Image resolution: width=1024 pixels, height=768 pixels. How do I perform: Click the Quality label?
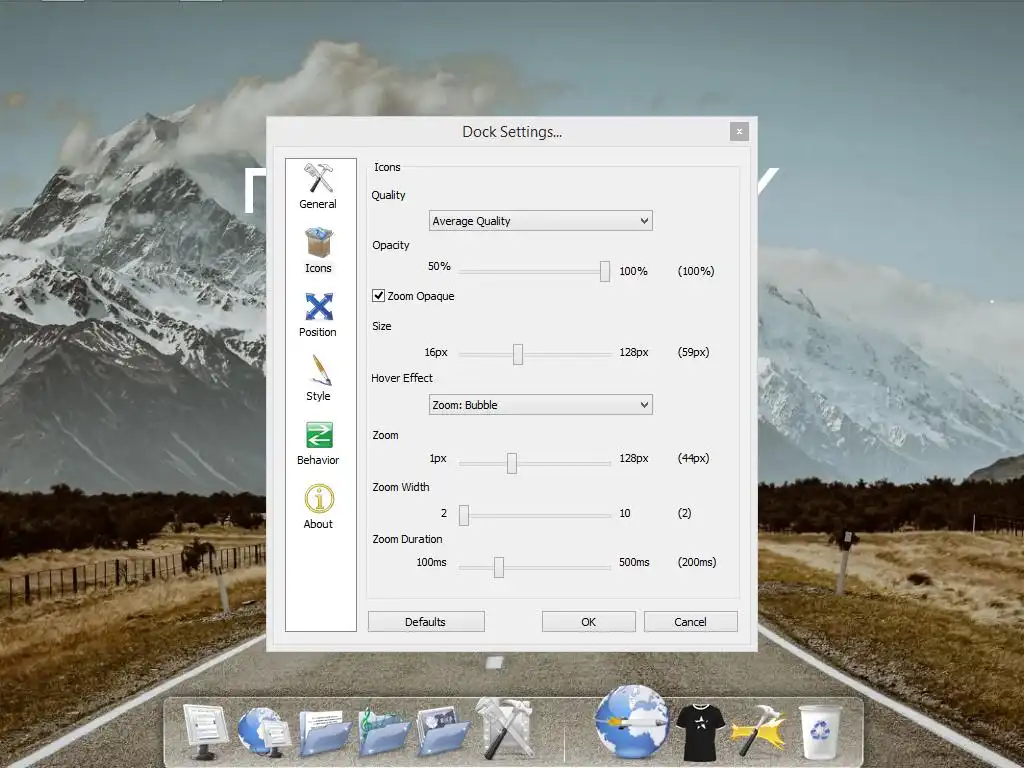coord(389,195)
